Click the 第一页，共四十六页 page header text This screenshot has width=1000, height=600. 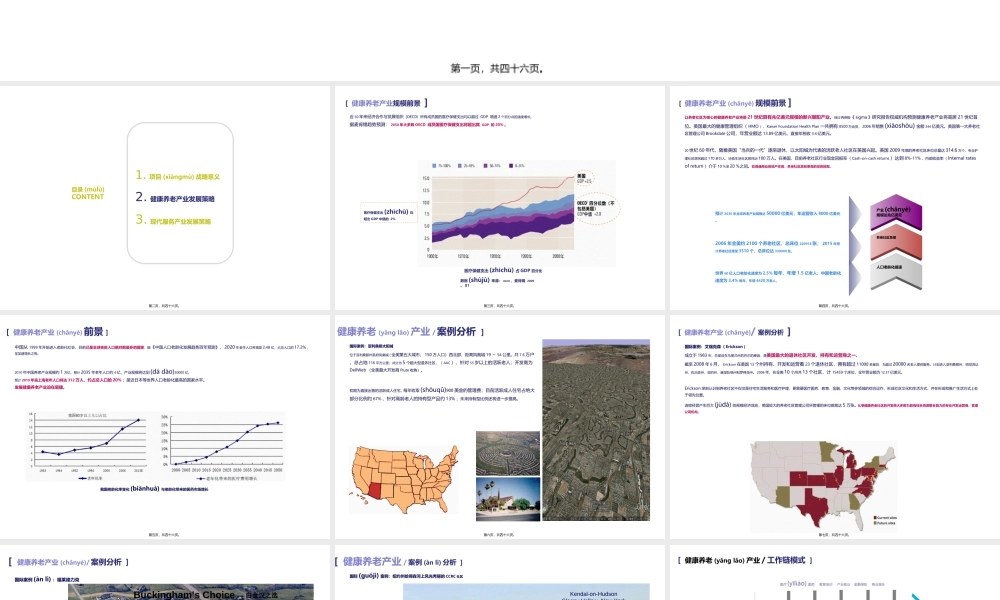pyautogui.click(x=498, y=69)
